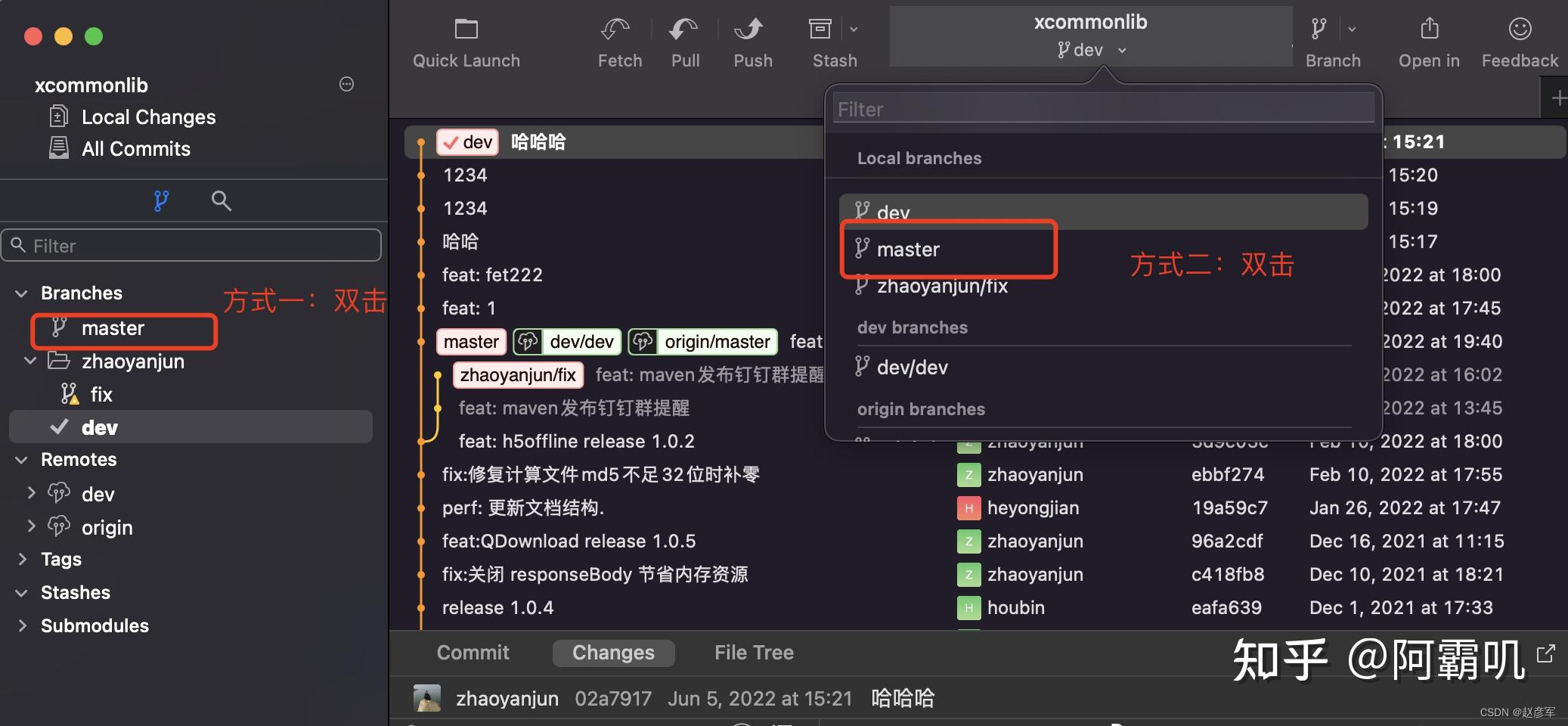
Task: Click the Open in toolbar icon
Action: point(1430,29)
